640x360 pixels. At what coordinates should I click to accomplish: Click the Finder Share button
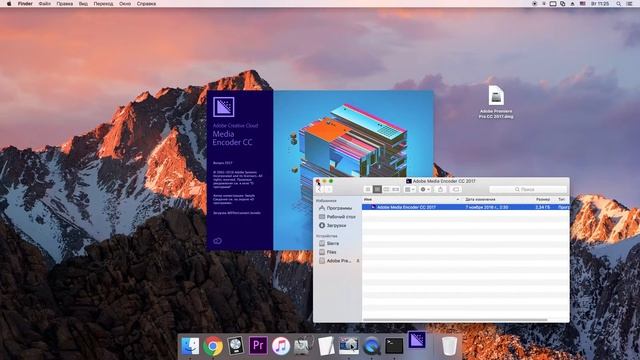(440, 189)
